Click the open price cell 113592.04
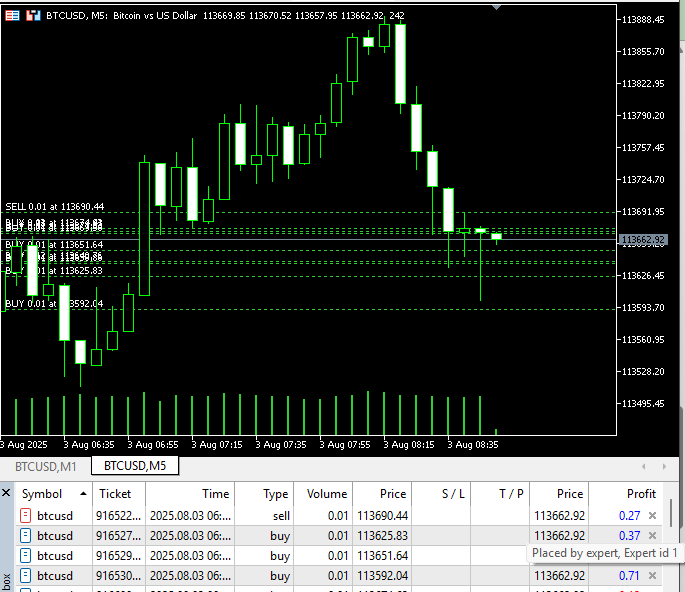The image size is (685, 592). click(382, 576)
